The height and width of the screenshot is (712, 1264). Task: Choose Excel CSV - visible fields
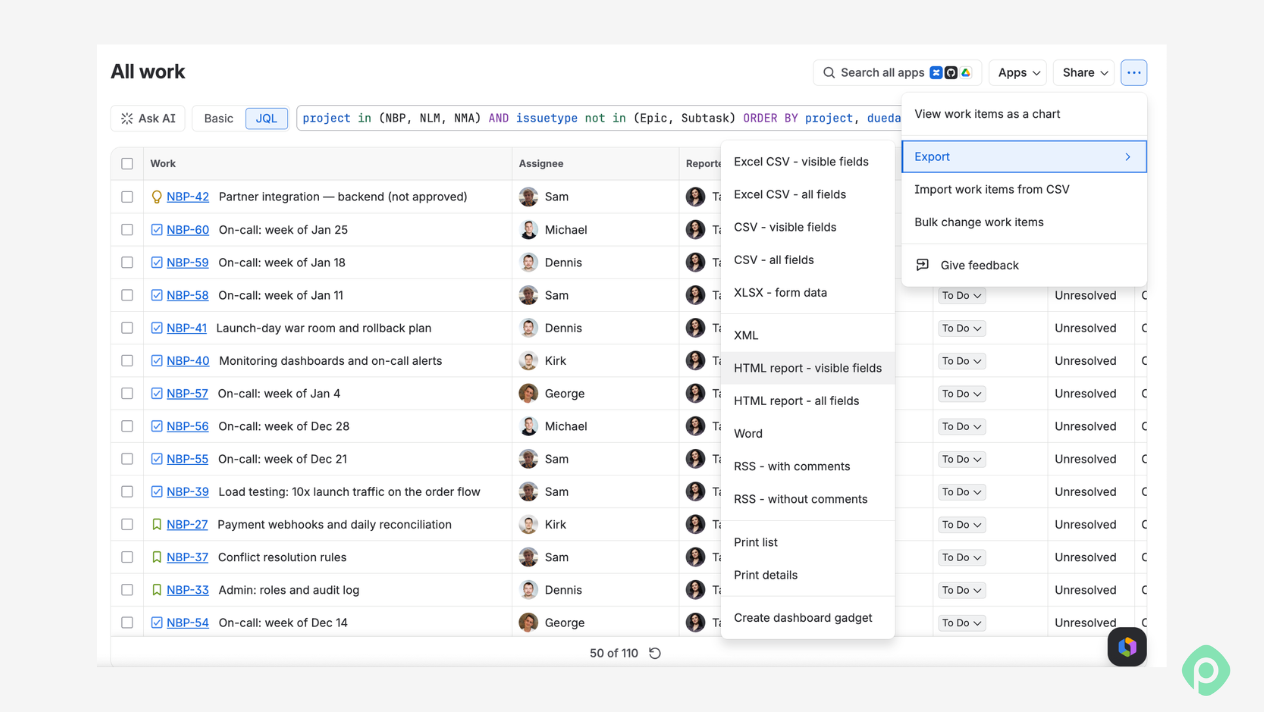click(x=808, y=162)
